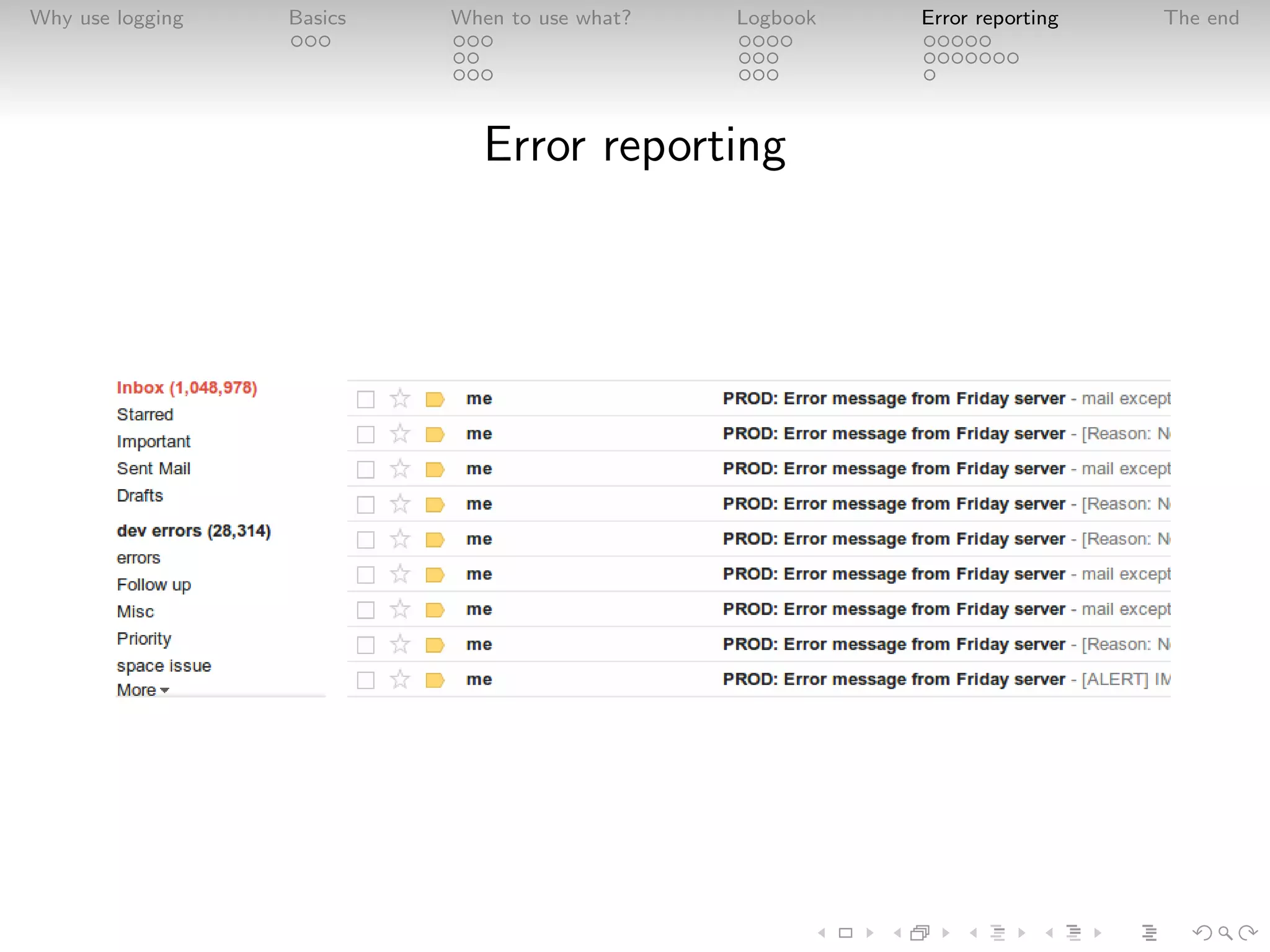Star the [ALERT] email row
The width and height of the screenshot is (1270, 952).
(x=400, y=680)
